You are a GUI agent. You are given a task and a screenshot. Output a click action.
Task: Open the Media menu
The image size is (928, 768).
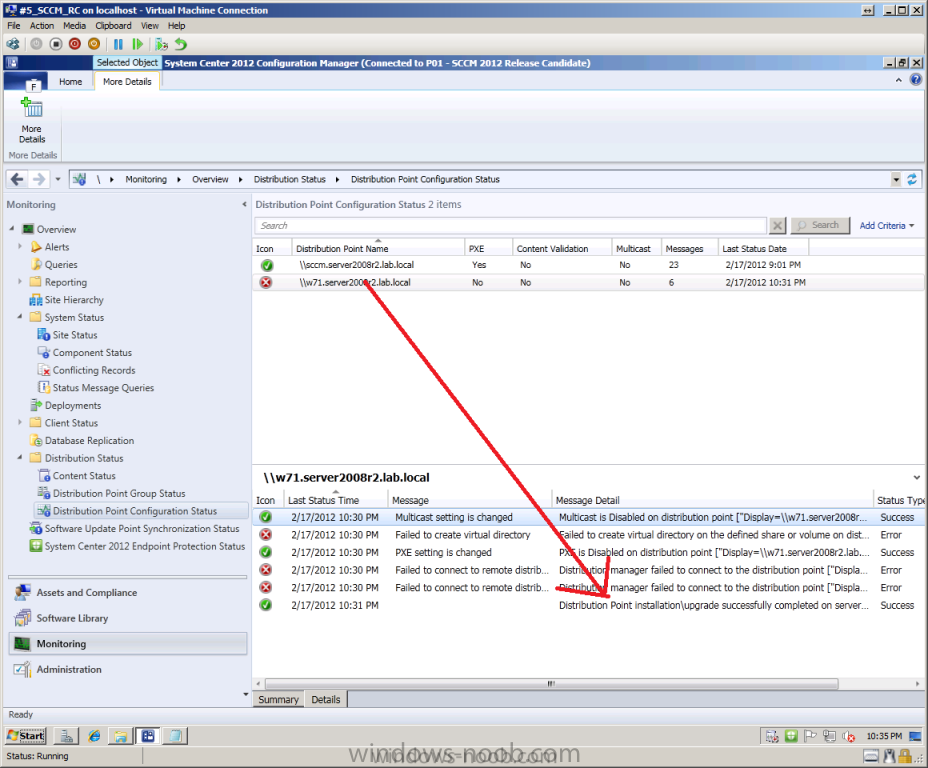point(75,25)
